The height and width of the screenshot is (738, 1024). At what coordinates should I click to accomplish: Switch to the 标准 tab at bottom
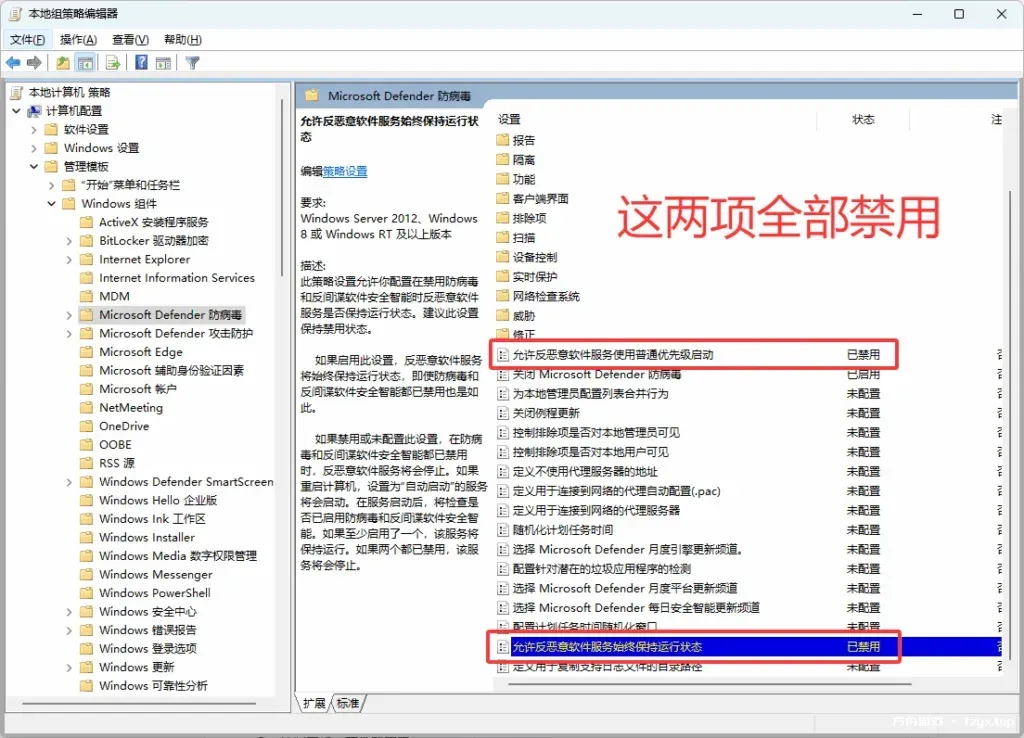click(x=347, y=703)
